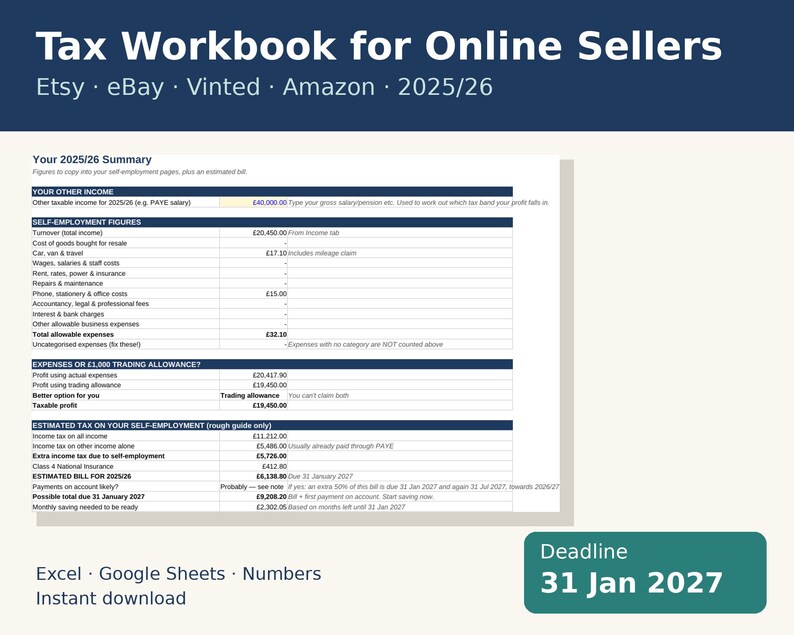The width and height of the screenshot is (794, 635).
Task: Click the Extra income tax value £5,726.00
Action: point(271,456)
